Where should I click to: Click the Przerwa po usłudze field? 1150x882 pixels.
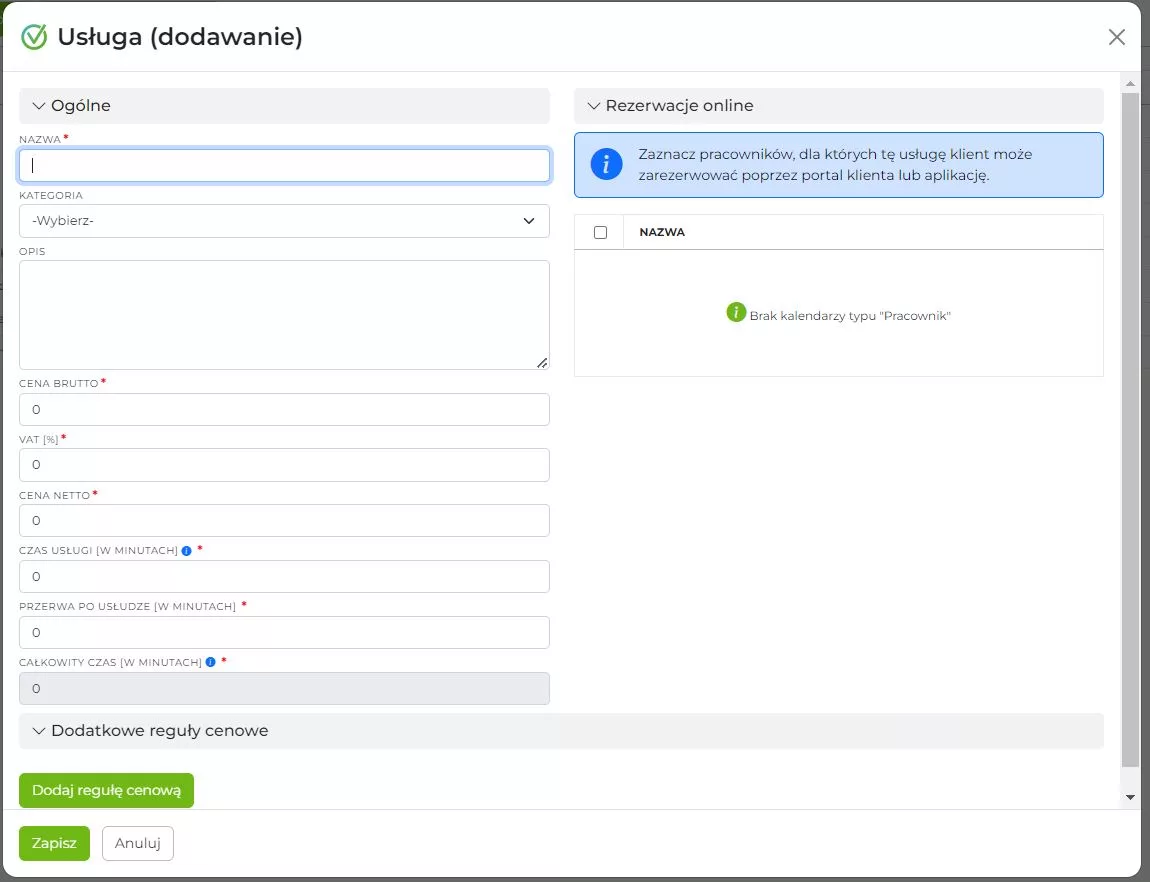(284, 633)
